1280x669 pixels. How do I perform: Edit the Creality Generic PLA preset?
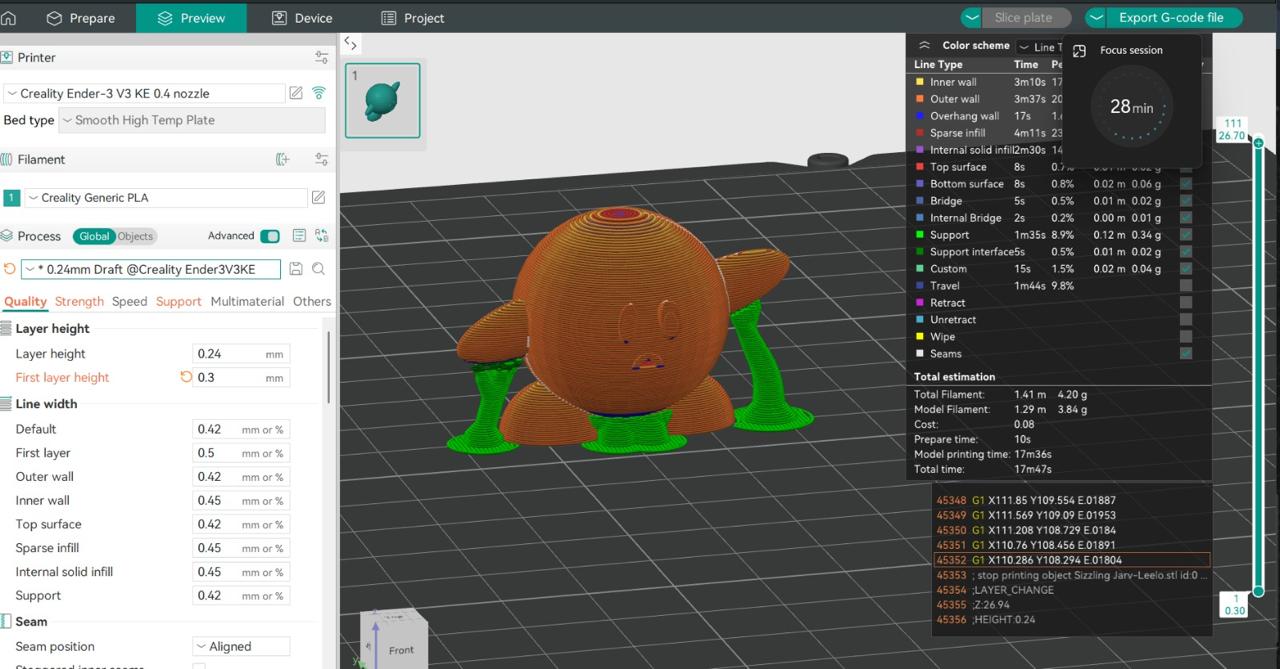(x=319, y=198)
